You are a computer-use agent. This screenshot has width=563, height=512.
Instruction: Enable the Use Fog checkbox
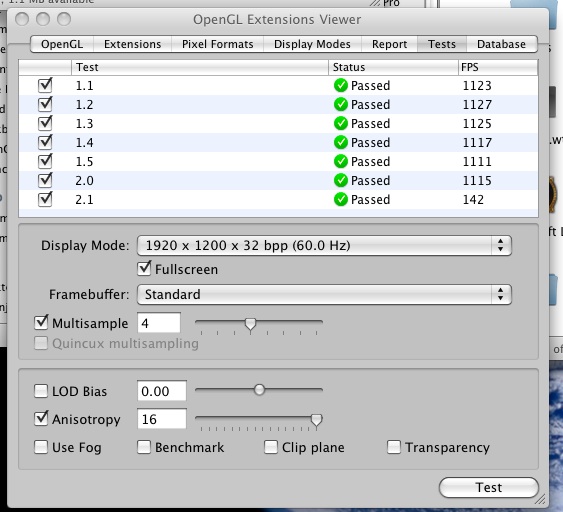(x=41, y=447)
